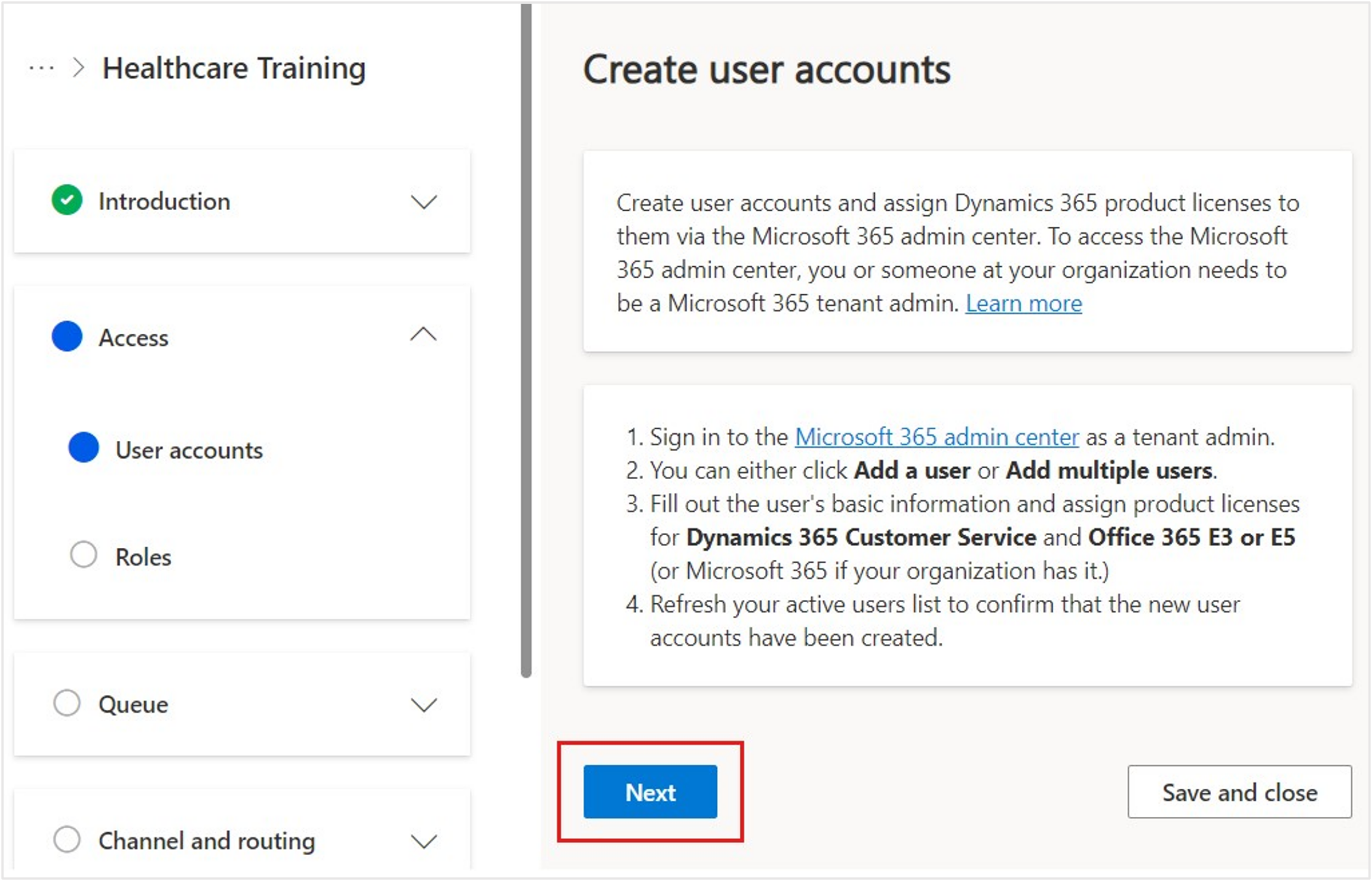Click the blue User accounts status dot
Viewport: 1372px width, 881px height.
pos(83,448)
